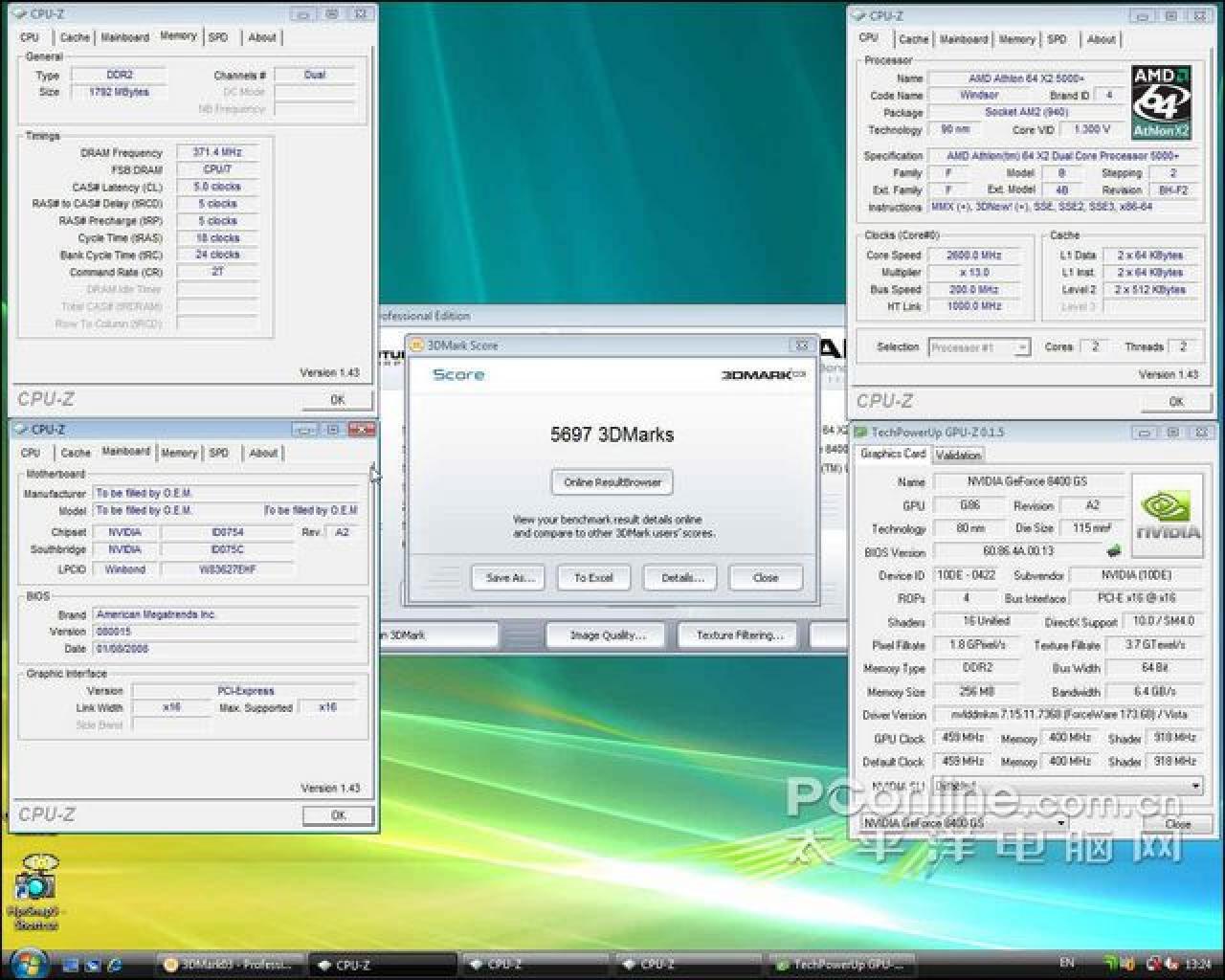Switch to 3DMark03 Professional taskbar item
Viewport: 1225px width, 980px height.
pos(230,965)
